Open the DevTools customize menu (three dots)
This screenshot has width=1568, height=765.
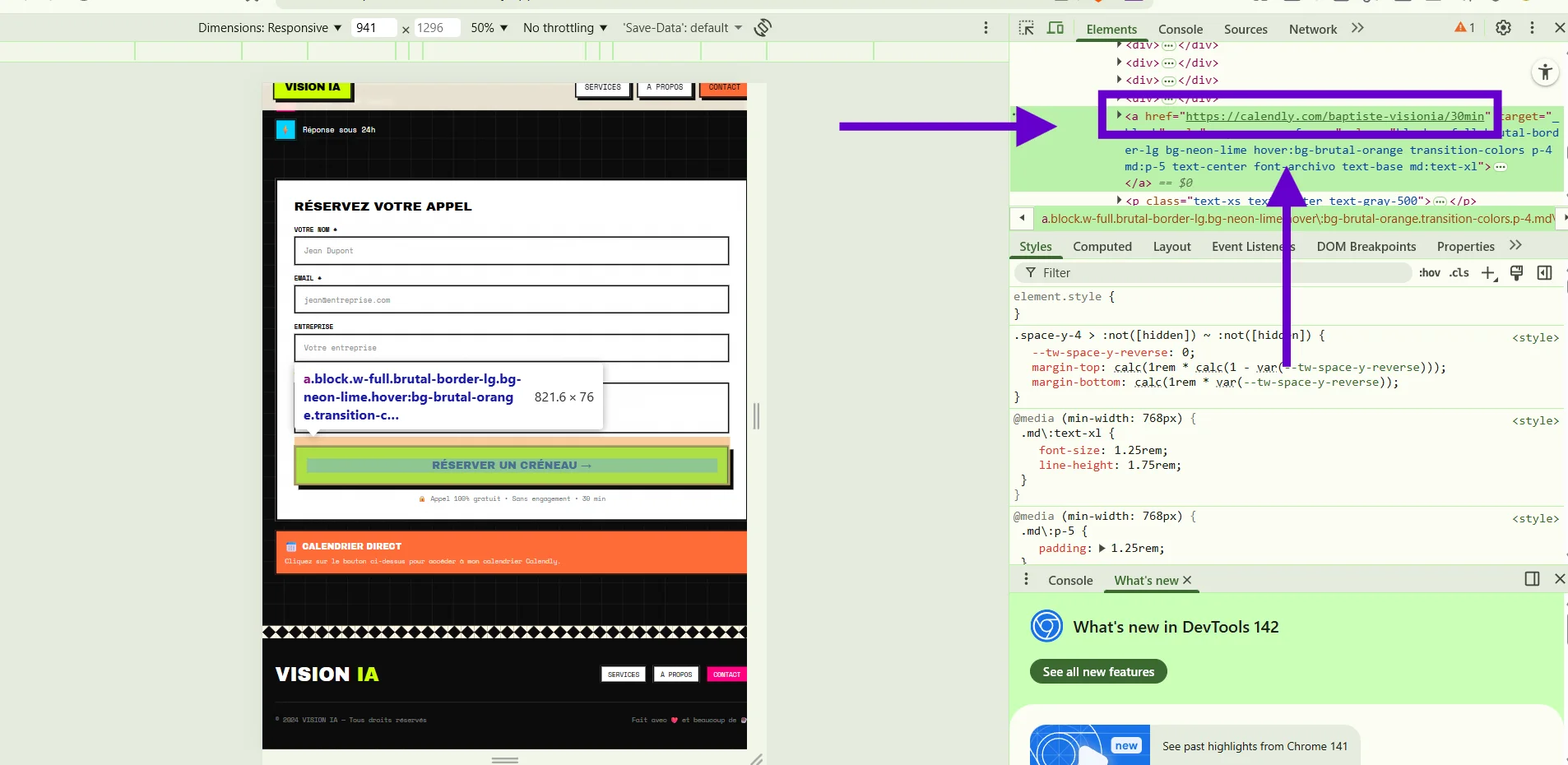point(1532,28)
